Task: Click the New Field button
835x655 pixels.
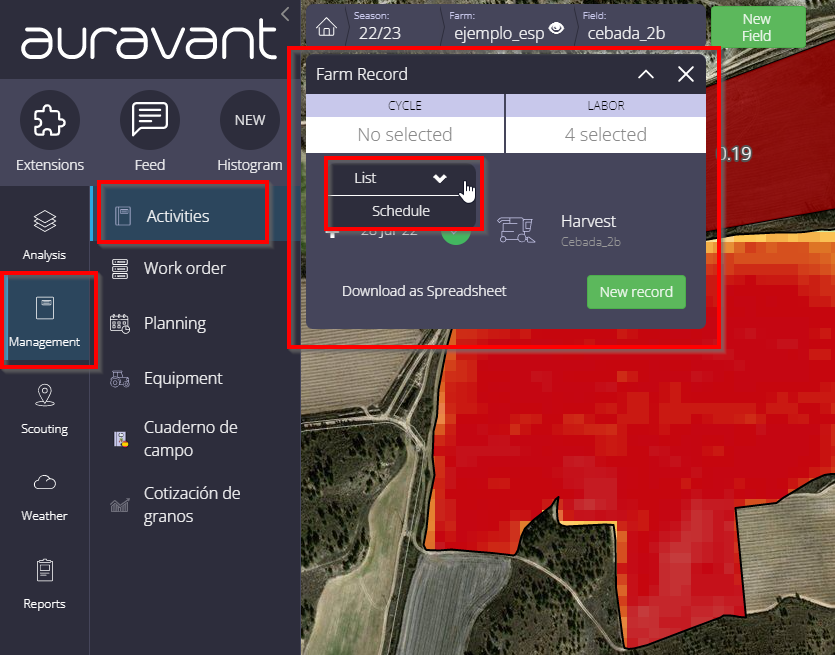Action: pos(757,27)
